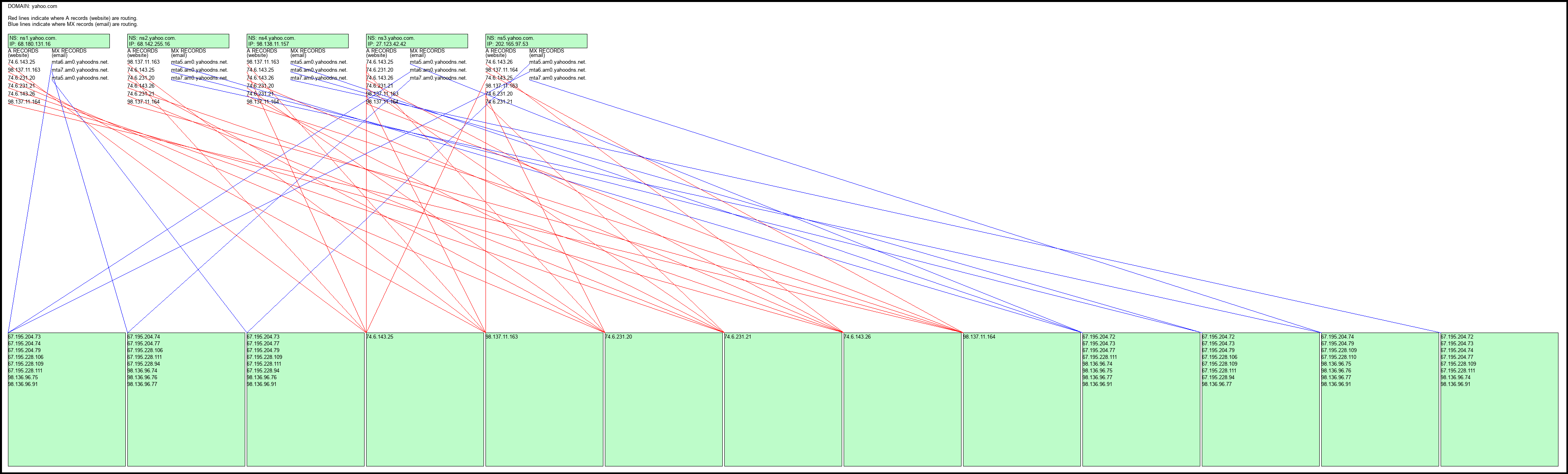Click the DOMAIN: yahoo.com title text

32,6
